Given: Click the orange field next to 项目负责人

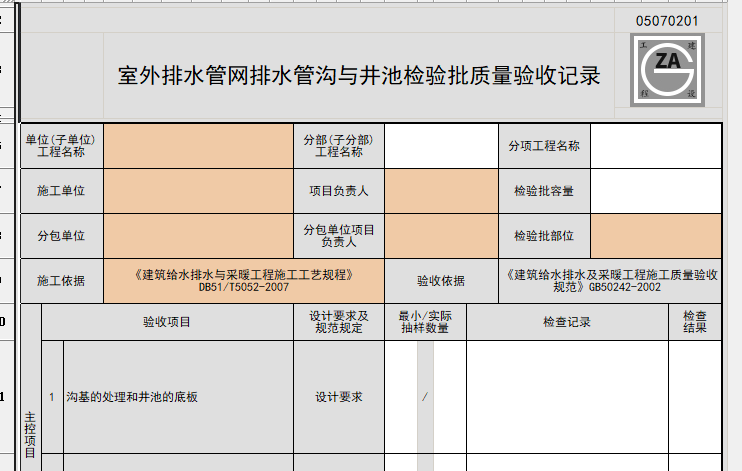Looking at the screenshot, I should pyautogui.click(x=441, y=190).
